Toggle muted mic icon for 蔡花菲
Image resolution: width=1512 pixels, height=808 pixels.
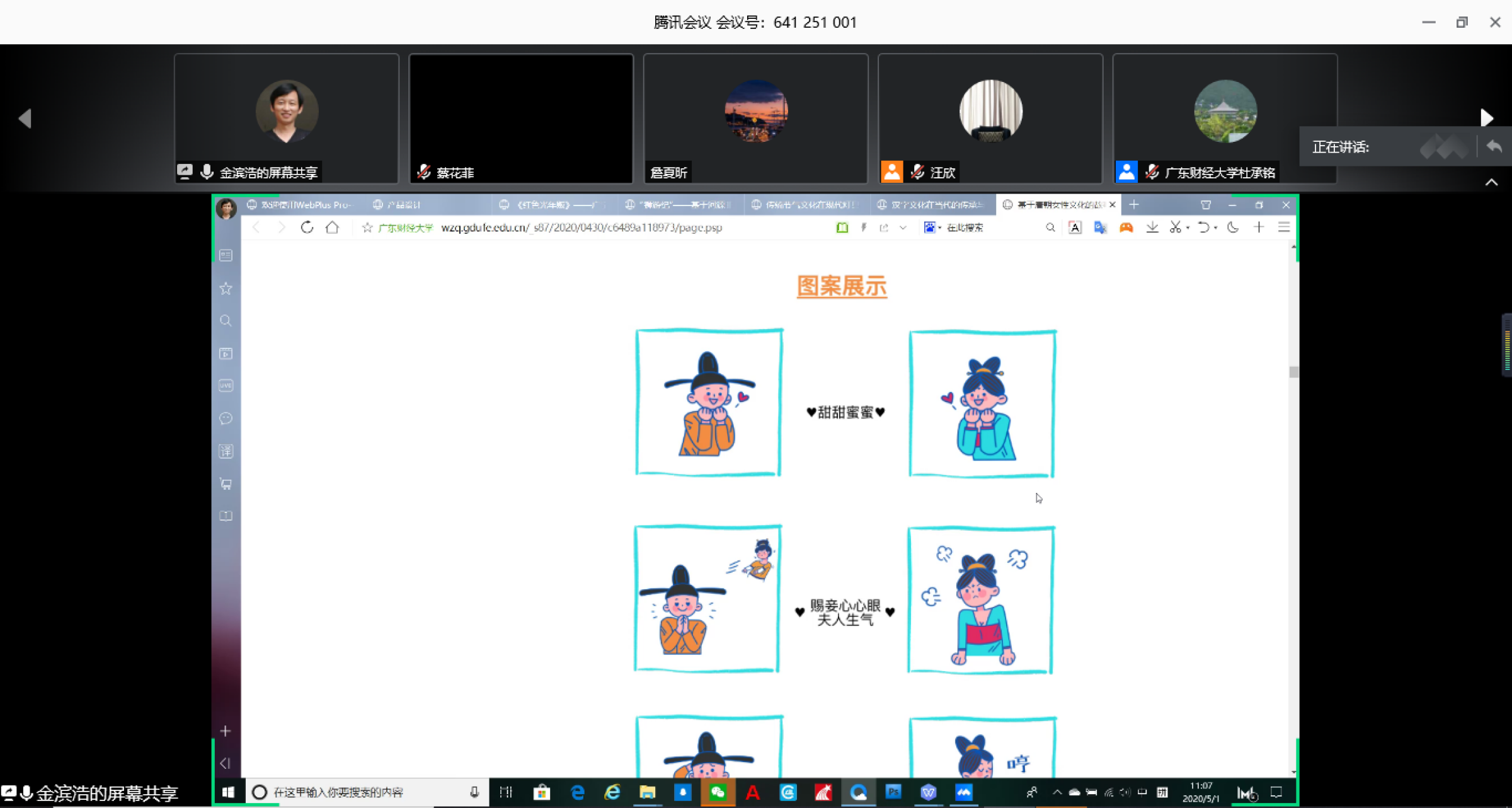[424, 172]
